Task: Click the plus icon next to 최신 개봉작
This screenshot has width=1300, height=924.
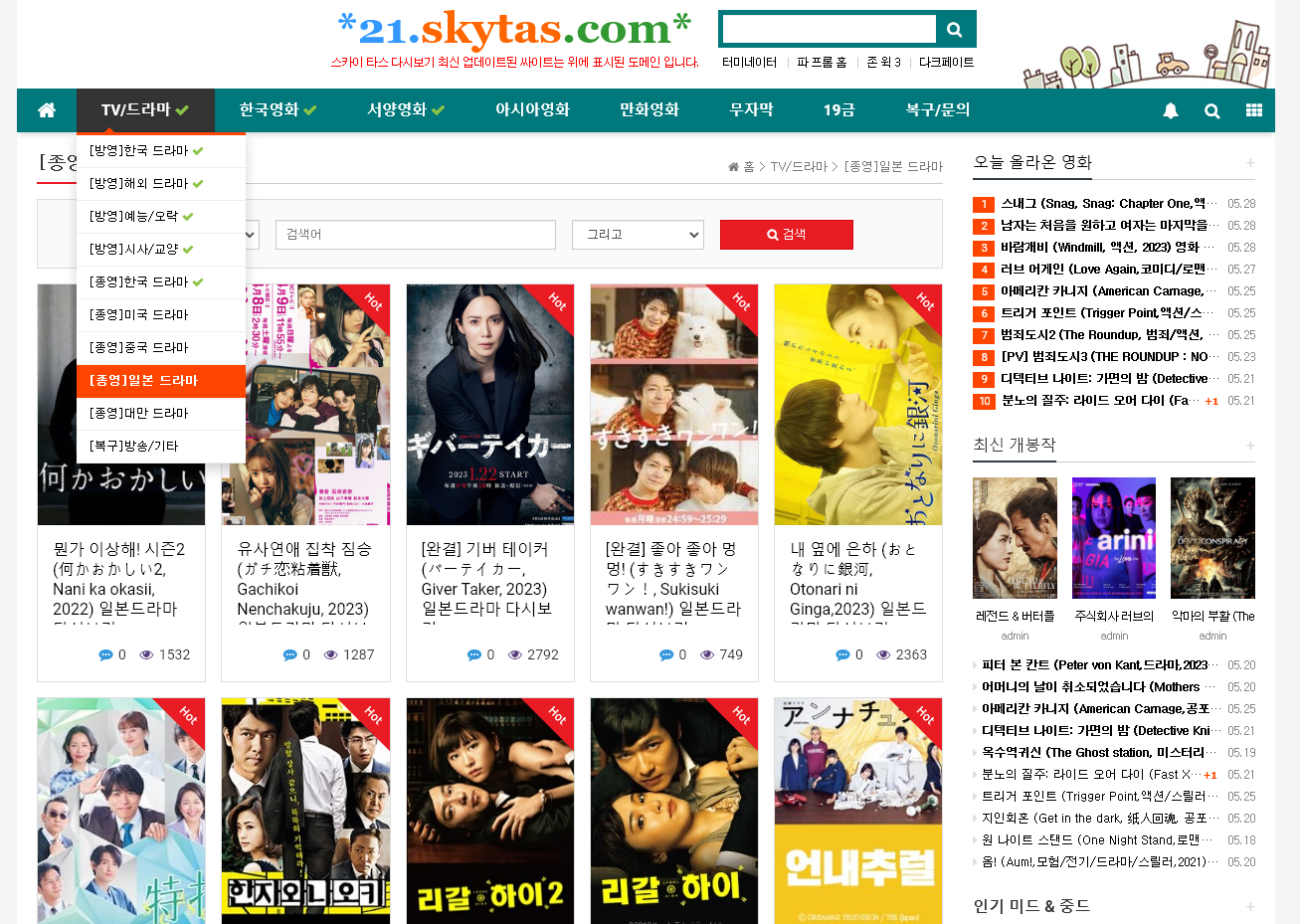Action: pos(1250,445)
